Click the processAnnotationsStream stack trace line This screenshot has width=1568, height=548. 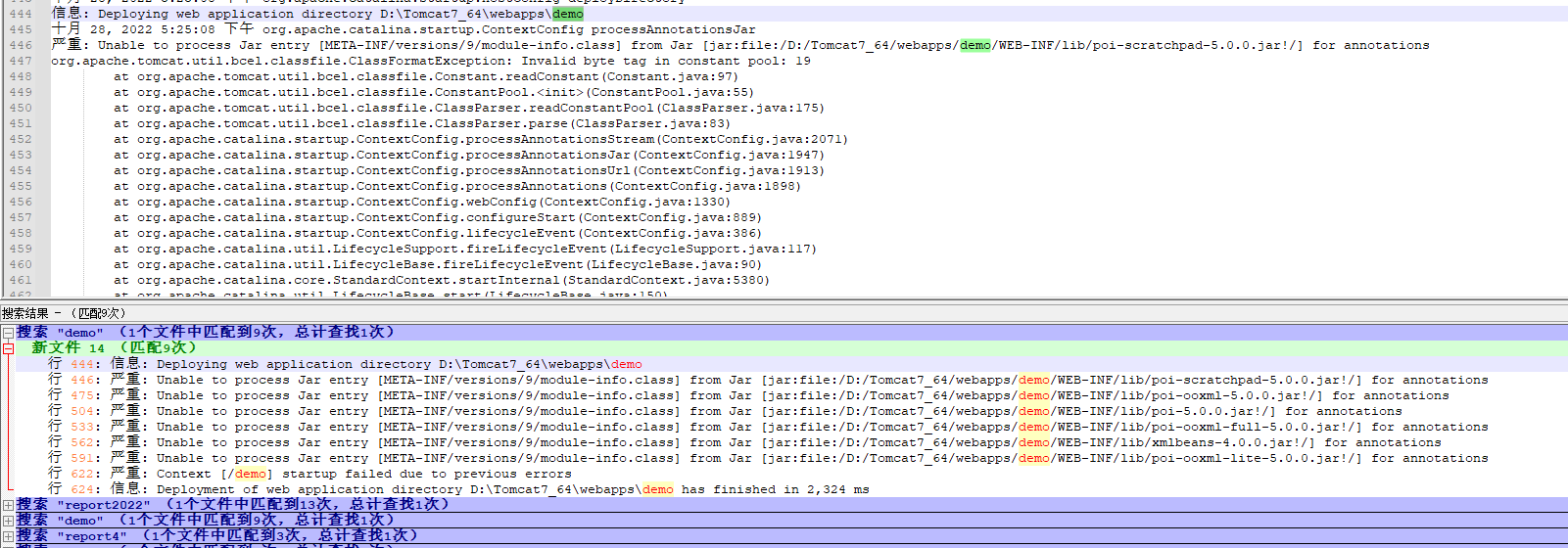(x=481, y=139)
